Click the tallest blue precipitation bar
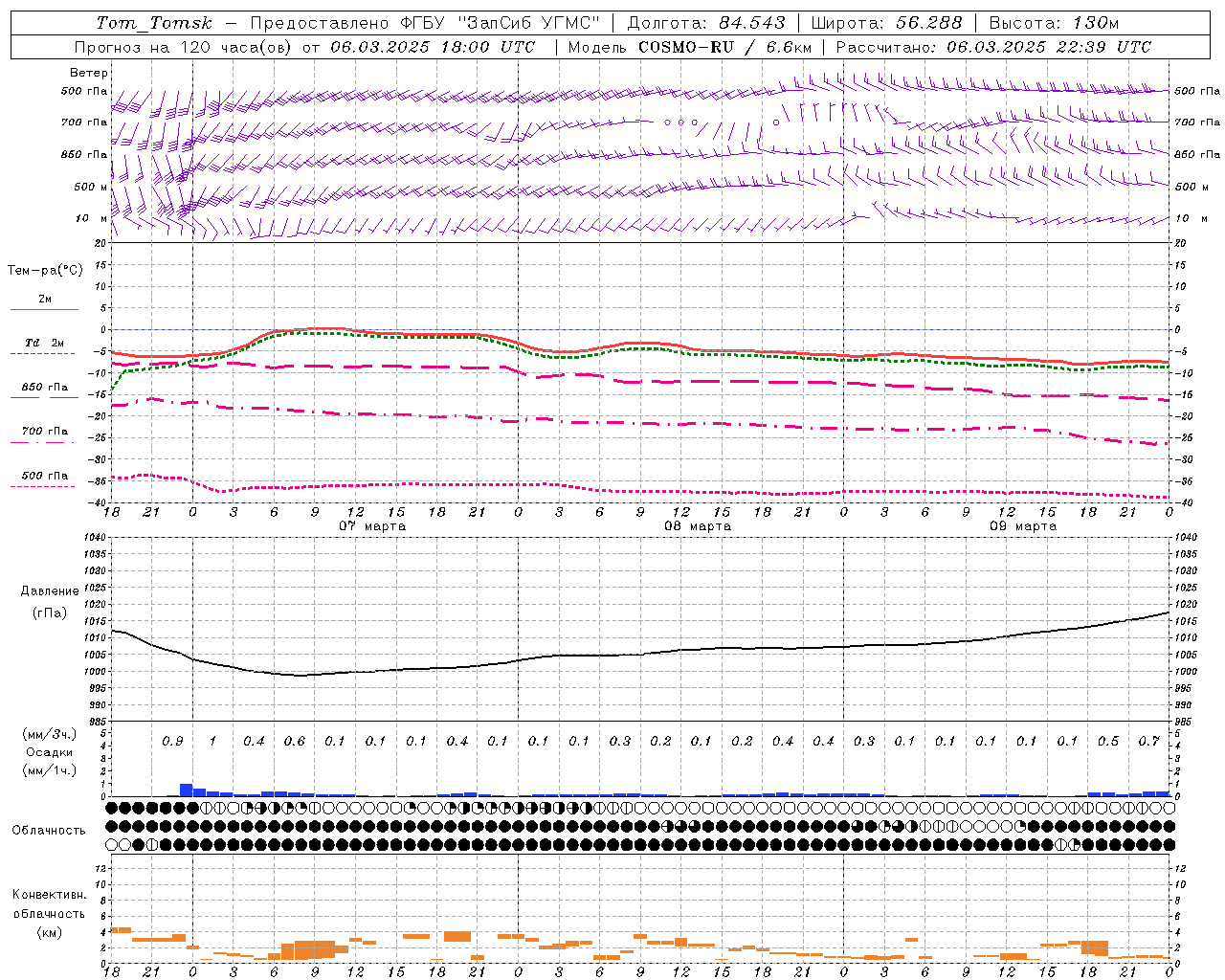Viewport: 1225px width, 980px height. (186, 790)
